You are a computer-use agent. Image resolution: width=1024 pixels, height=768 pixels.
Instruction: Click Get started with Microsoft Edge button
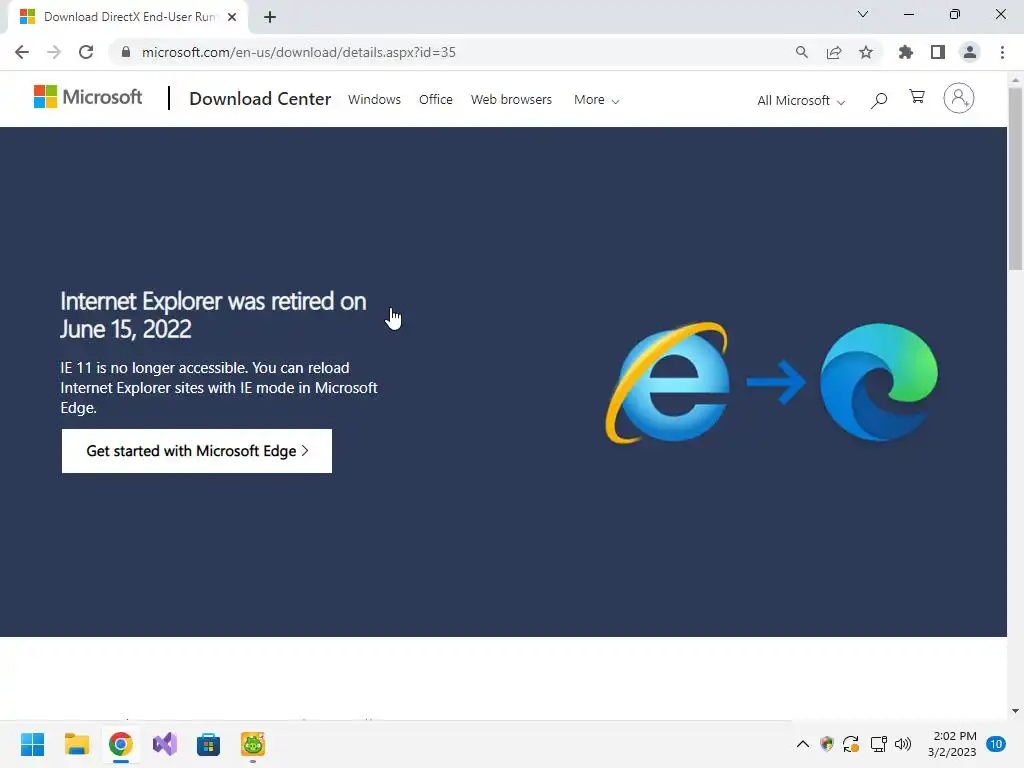point(197,451)
